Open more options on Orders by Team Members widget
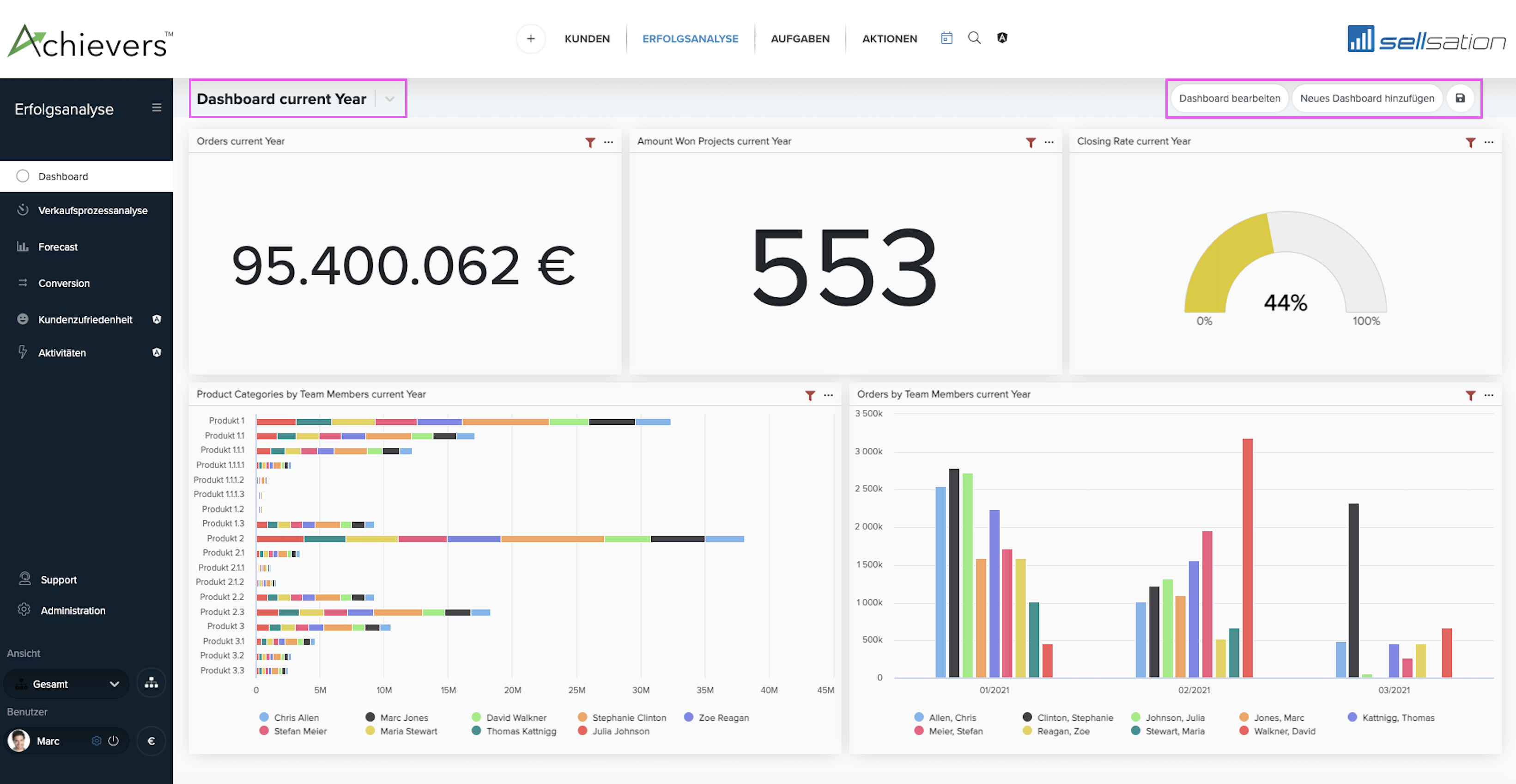1516x784 pixels. click(x=1489, y=395)
